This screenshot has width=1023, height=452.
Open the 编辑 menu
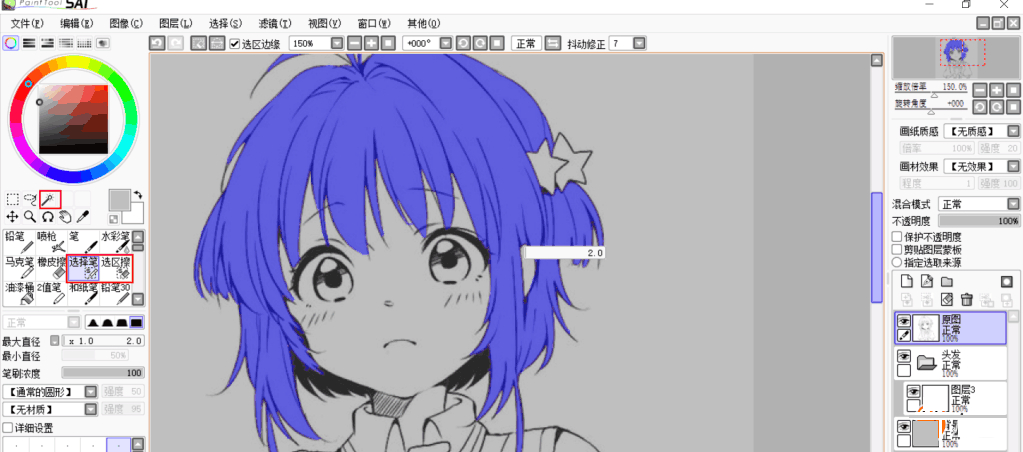click(x=76, y=23)
